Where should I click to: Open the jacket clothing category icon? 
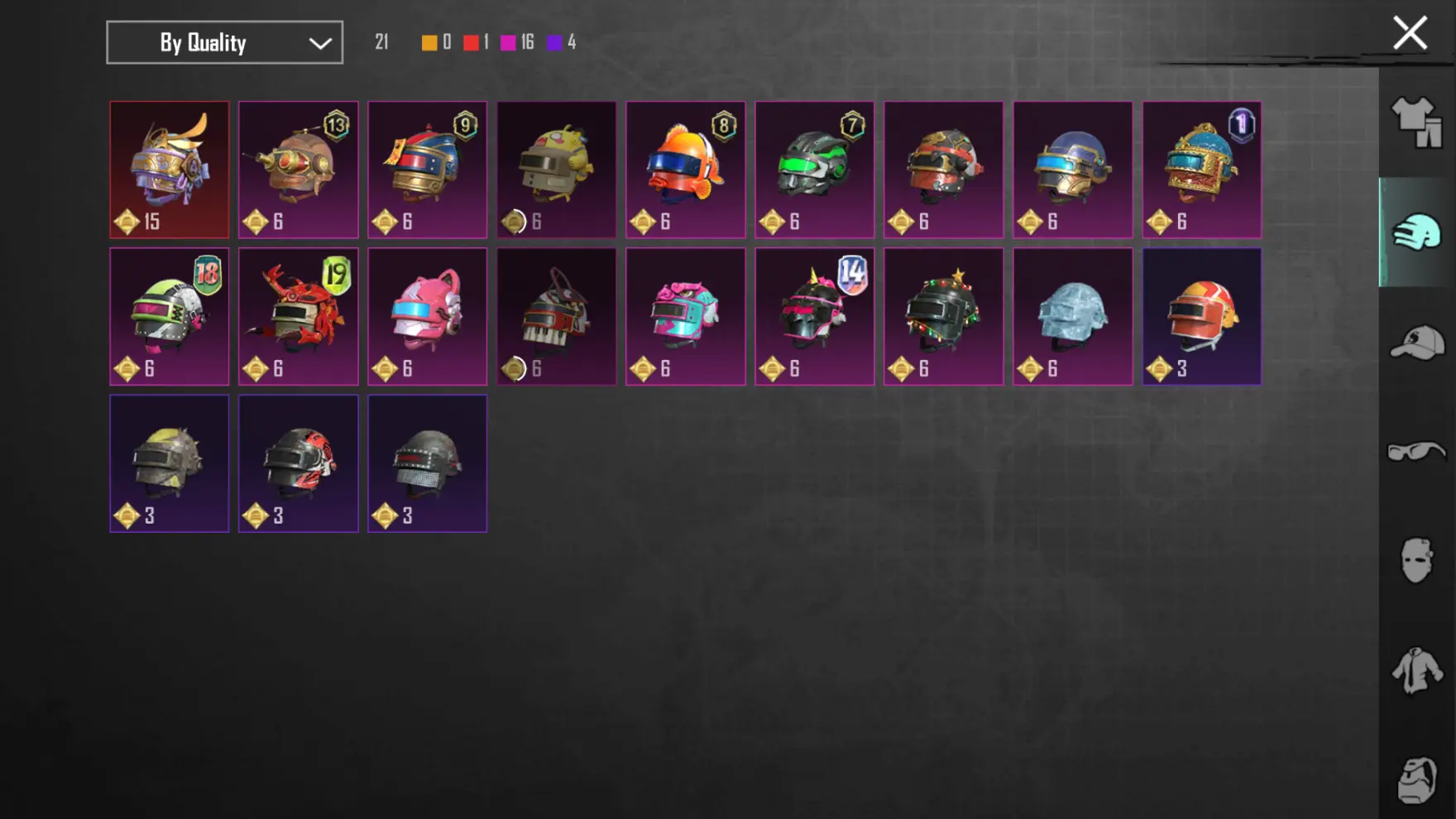(1416, 670)
